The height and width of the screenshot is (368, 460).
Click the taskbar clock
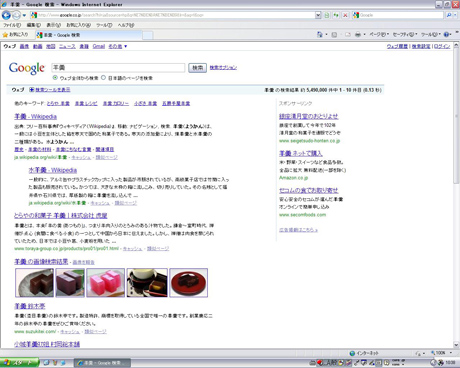[450, 362]
